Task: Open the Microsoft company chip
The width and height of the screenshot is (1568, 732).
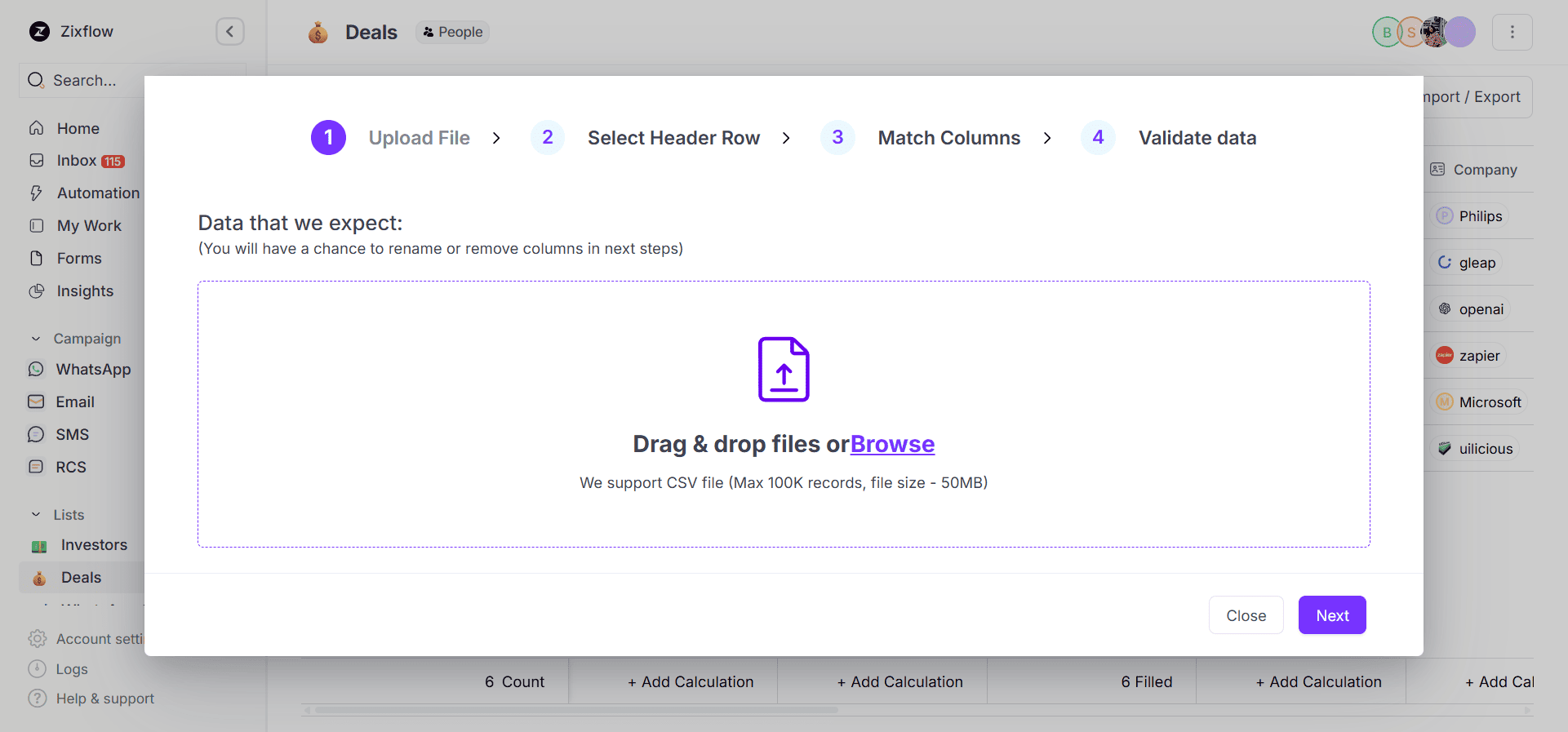Action: pos(1480,402)
